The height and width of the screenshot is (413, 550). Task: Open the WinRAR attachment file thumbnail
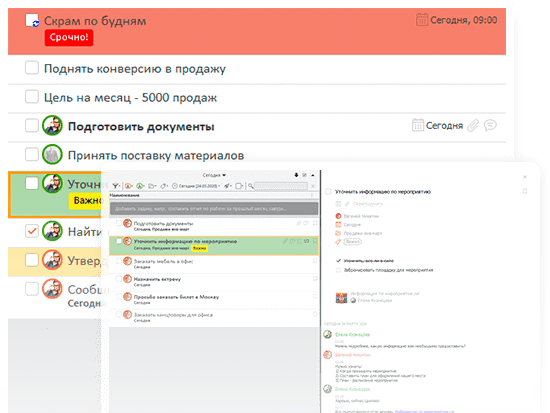(341, 298)
